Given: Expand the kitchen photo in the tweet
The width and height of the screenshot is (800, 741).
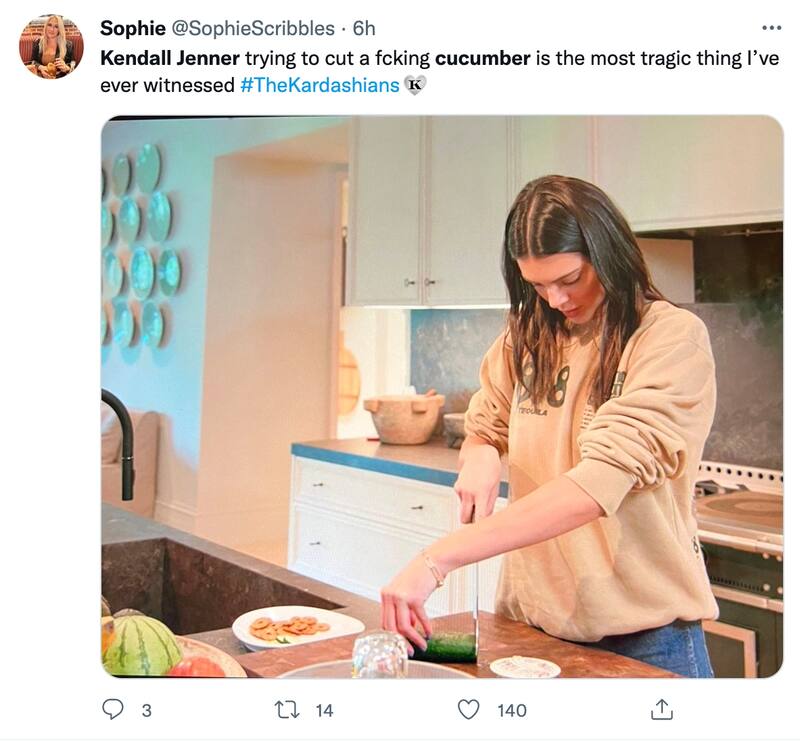Looking at the screenshot, I should click(x=441, y=397).
